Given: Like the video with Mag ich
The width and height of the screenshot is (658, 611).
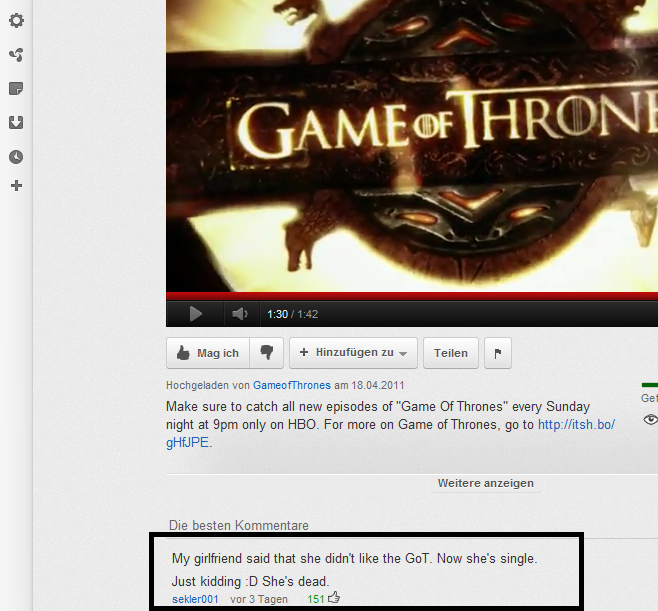Looking at the screenshot, I should pos(208,353).
